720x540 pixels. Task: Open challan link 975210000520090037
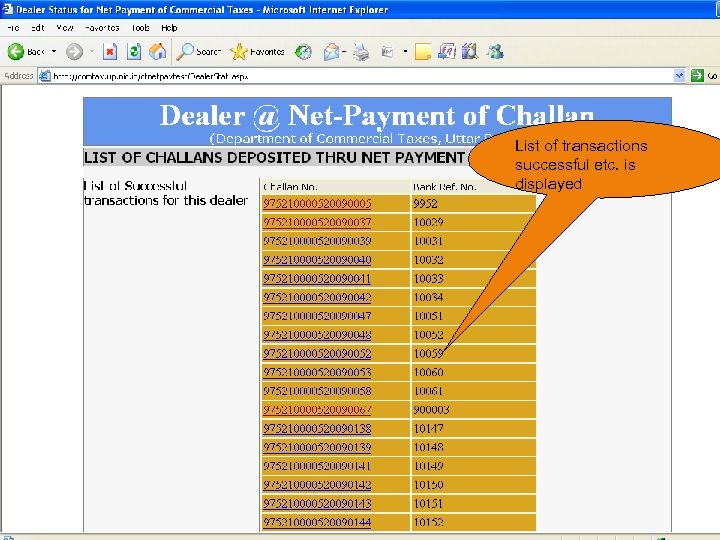click(317, 222)
